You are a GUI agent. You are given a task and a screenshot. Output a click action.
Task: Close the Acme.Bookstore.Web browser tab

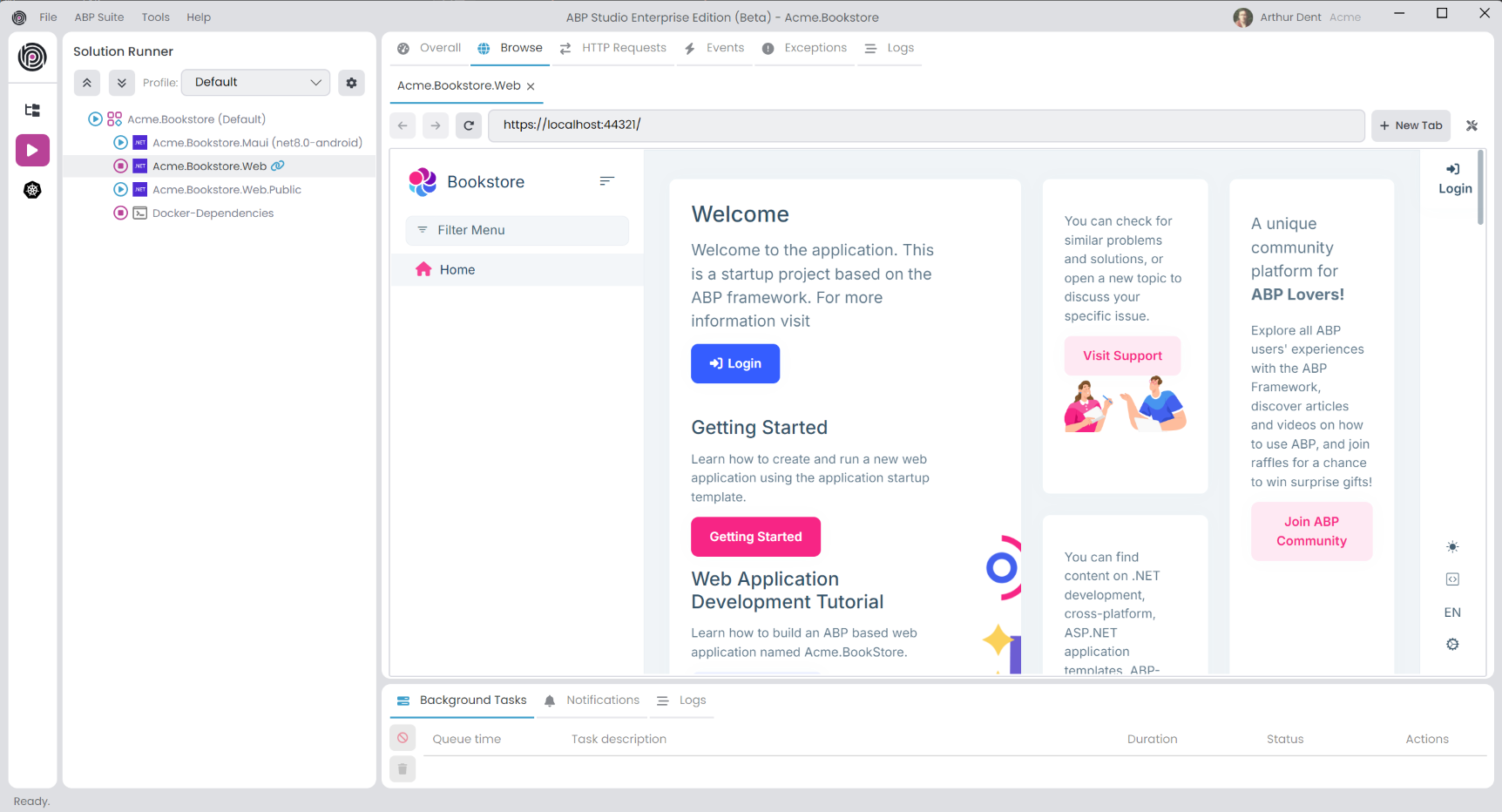[531, 86]
